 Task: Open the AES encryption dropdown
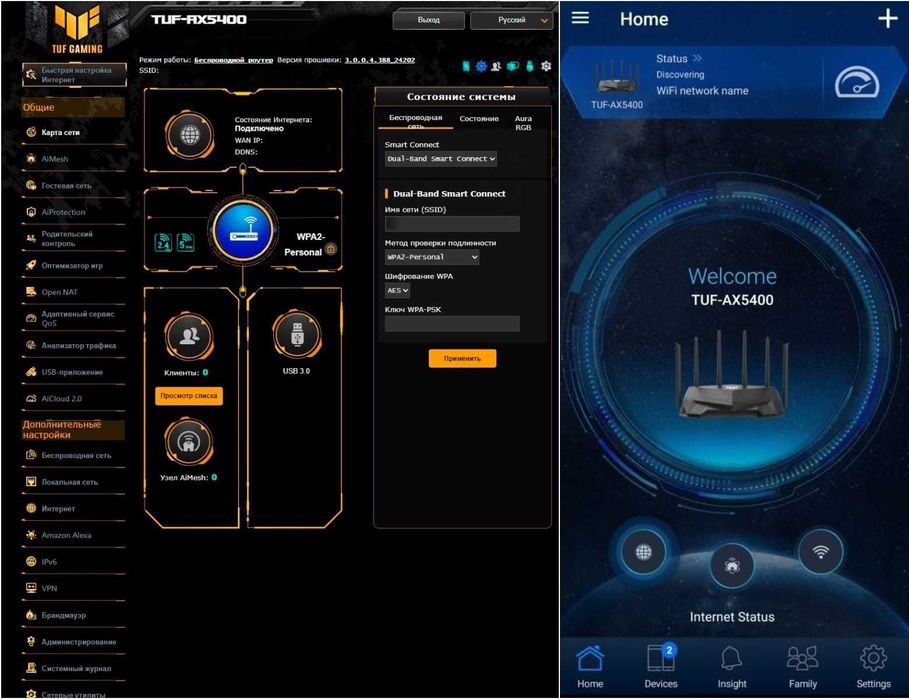pyautogui.click(x=398, y=290)
